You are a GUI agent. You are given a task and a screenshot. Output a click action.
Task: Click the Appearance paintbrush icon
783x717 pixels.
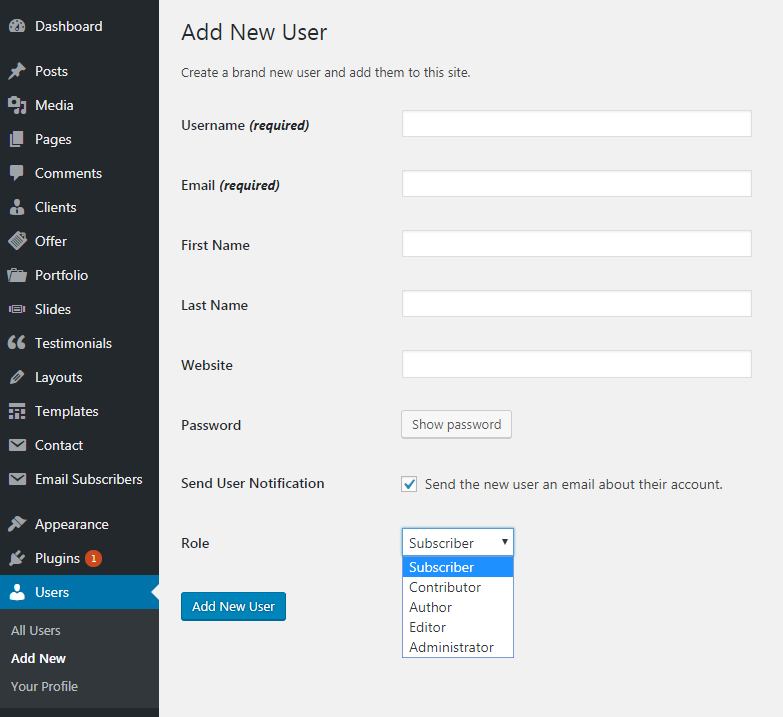click(x=17, y=524)
